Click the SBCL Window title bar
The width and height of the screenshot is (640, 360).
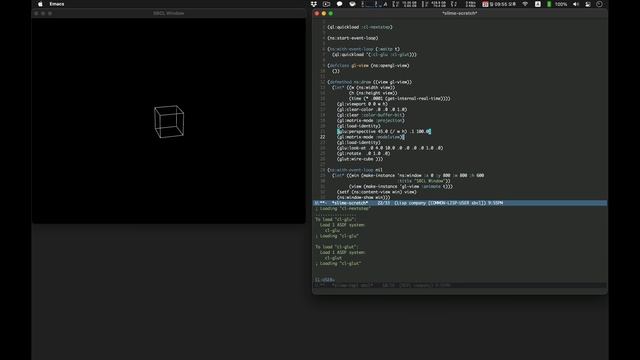[x=169, y=13]
